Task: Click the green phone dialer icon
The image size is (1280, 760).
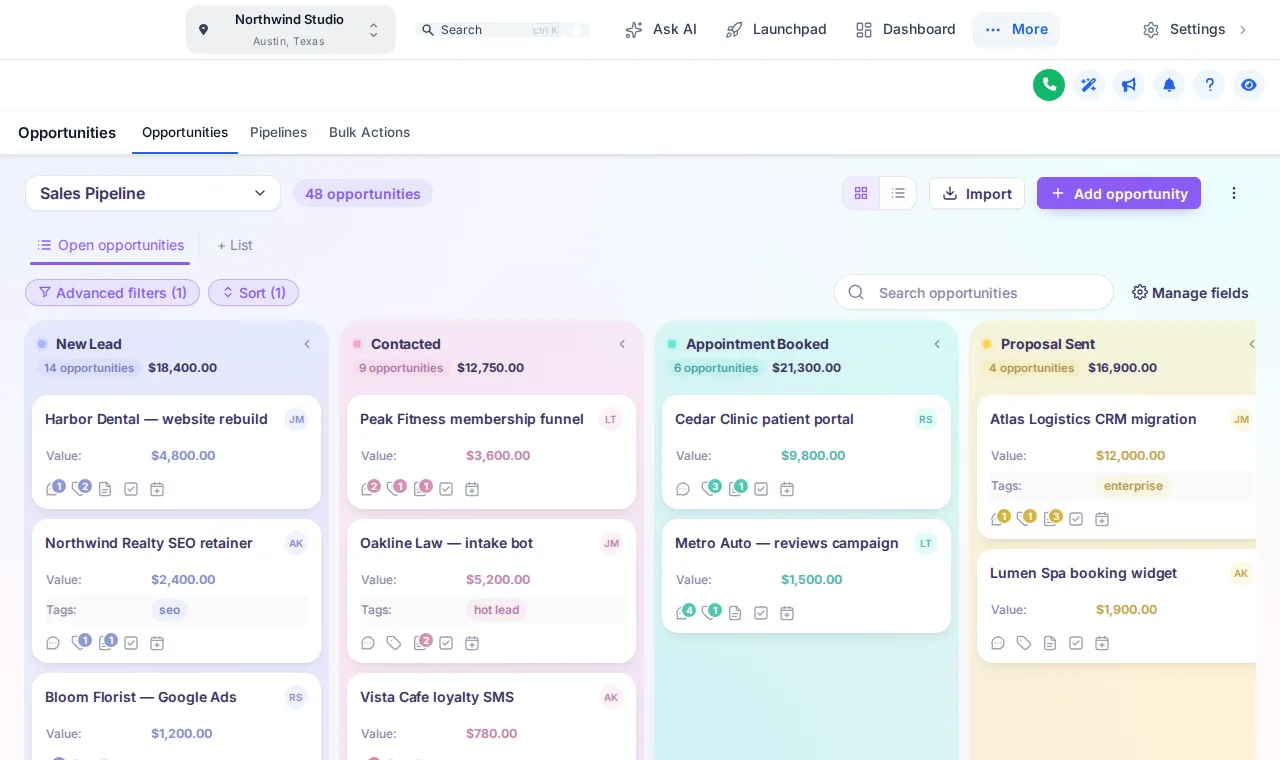Action: 1049,85
